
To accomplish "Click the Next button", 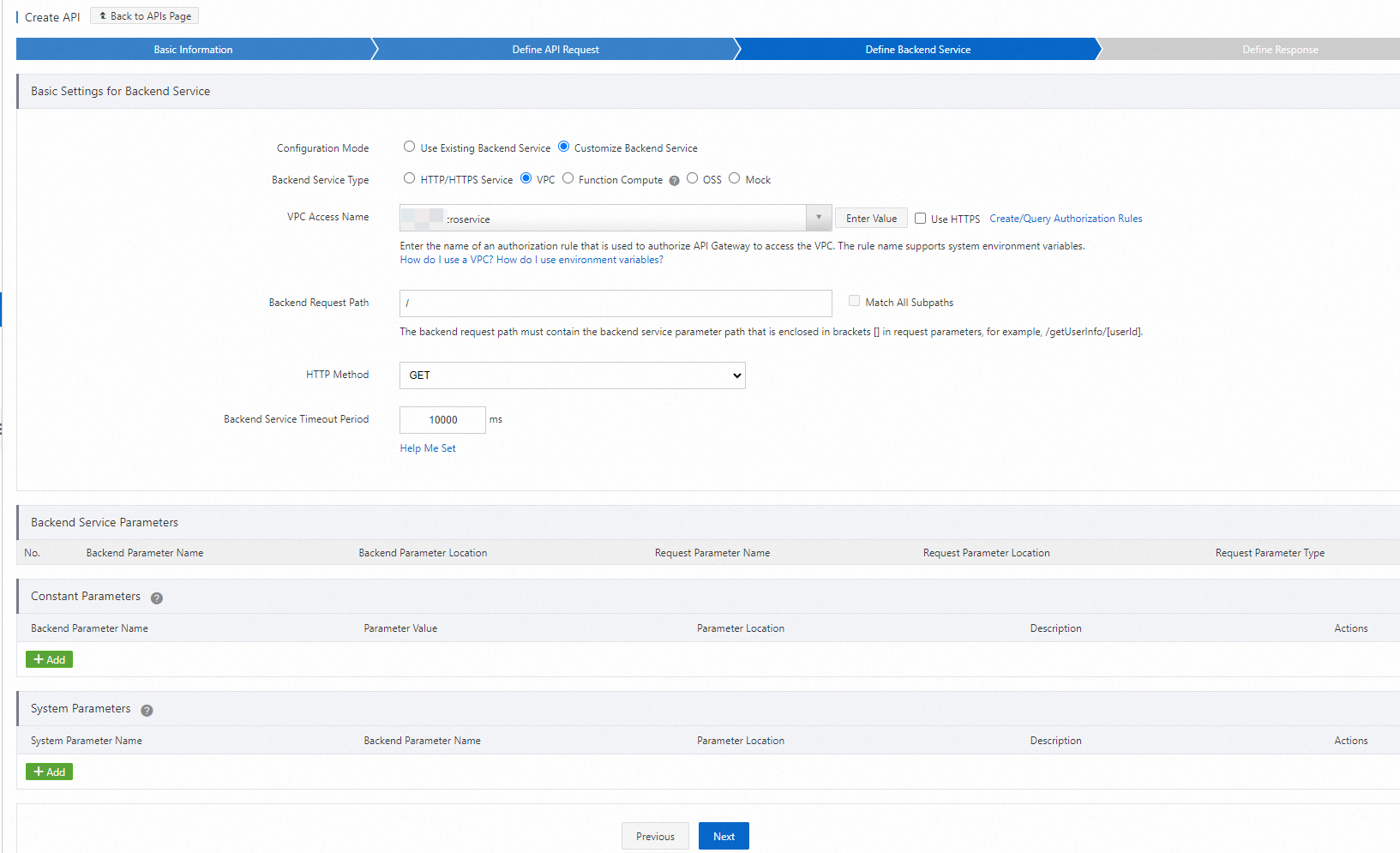I will click(723, 836).
